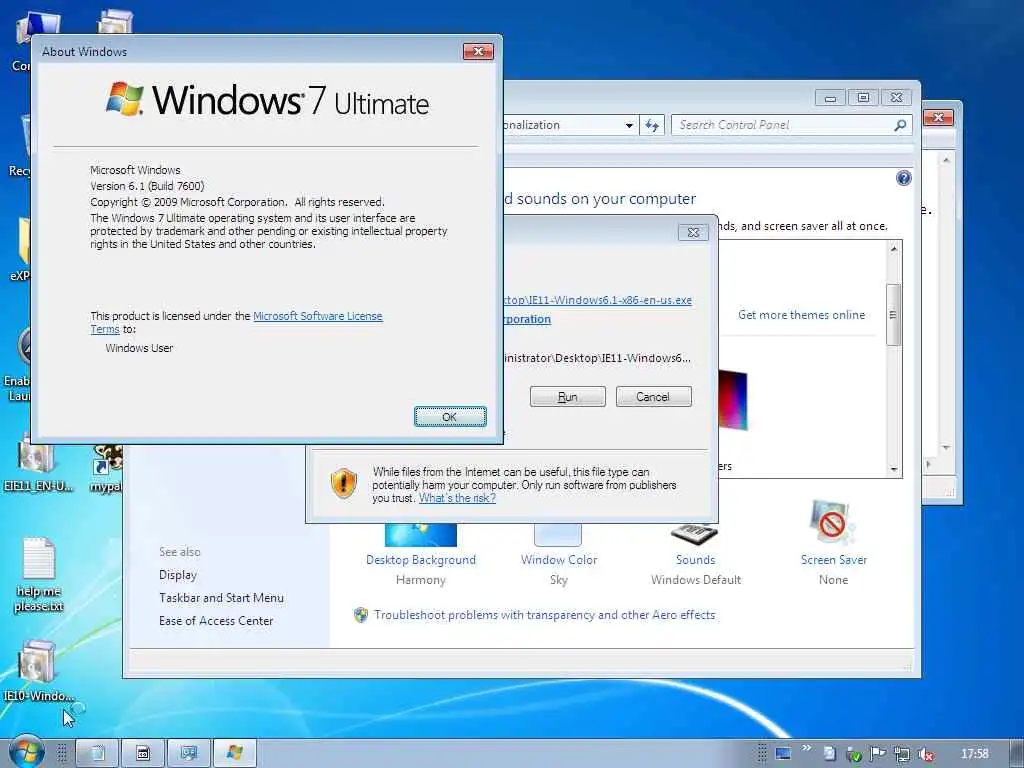This screenshot has height=768, width=1024.
Task: Click the first taskbar button with the window icon
Action: point(97,753)
